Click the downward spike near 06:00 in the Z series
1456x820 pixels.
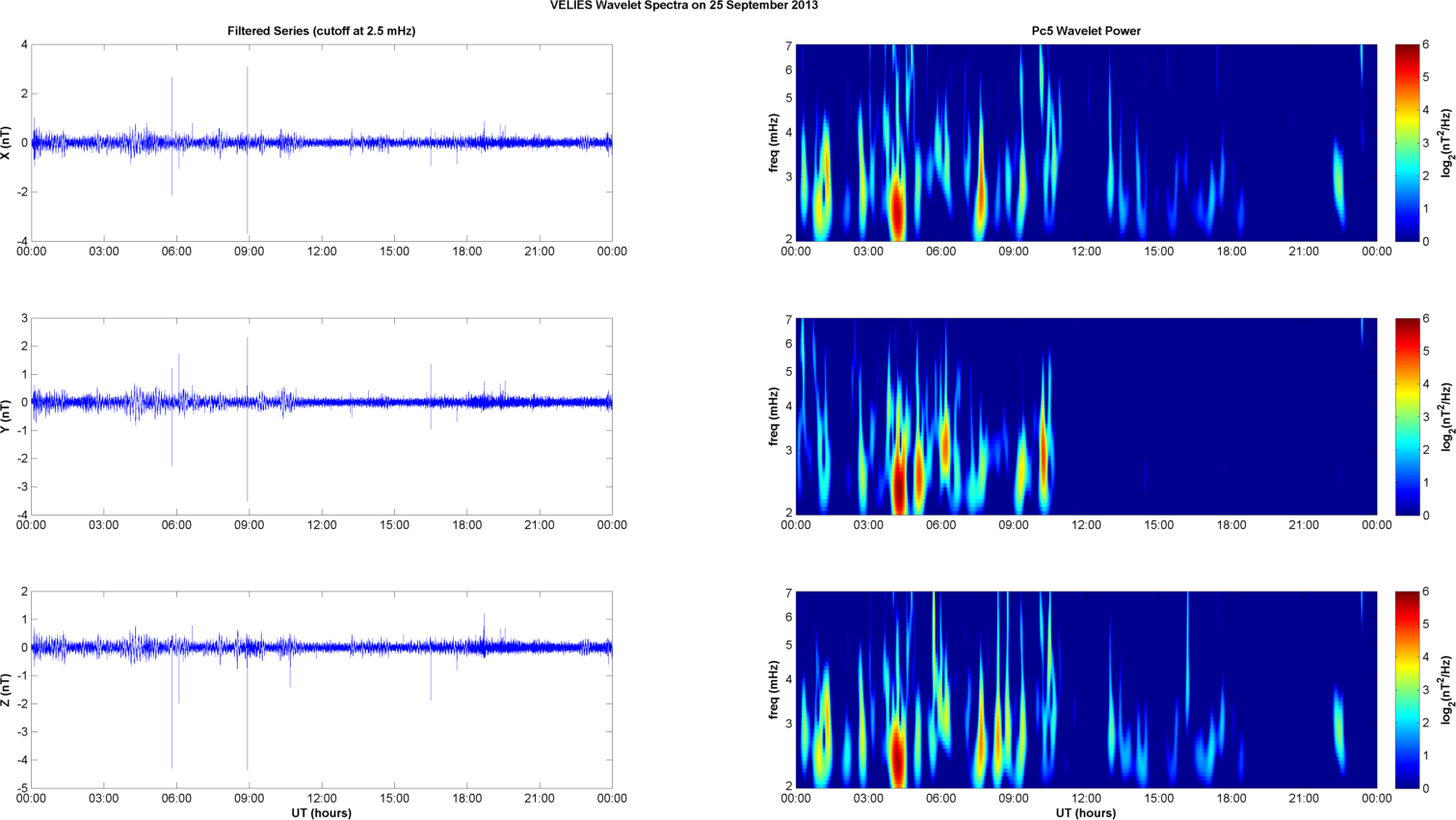[x=172, y=708]
